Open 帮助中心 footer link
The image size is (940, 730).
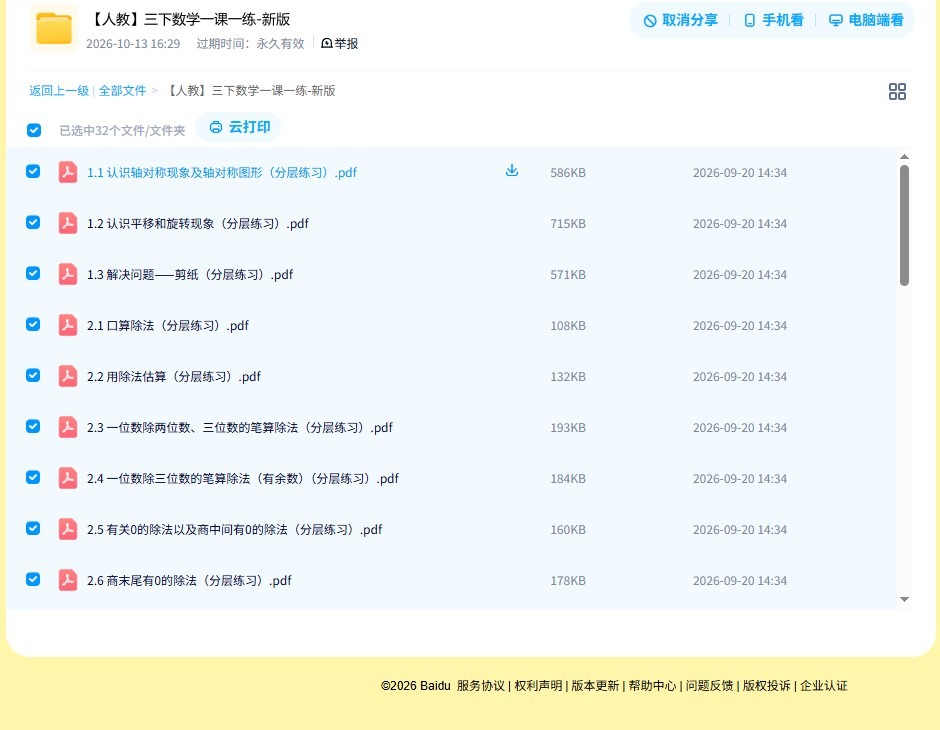652,686
